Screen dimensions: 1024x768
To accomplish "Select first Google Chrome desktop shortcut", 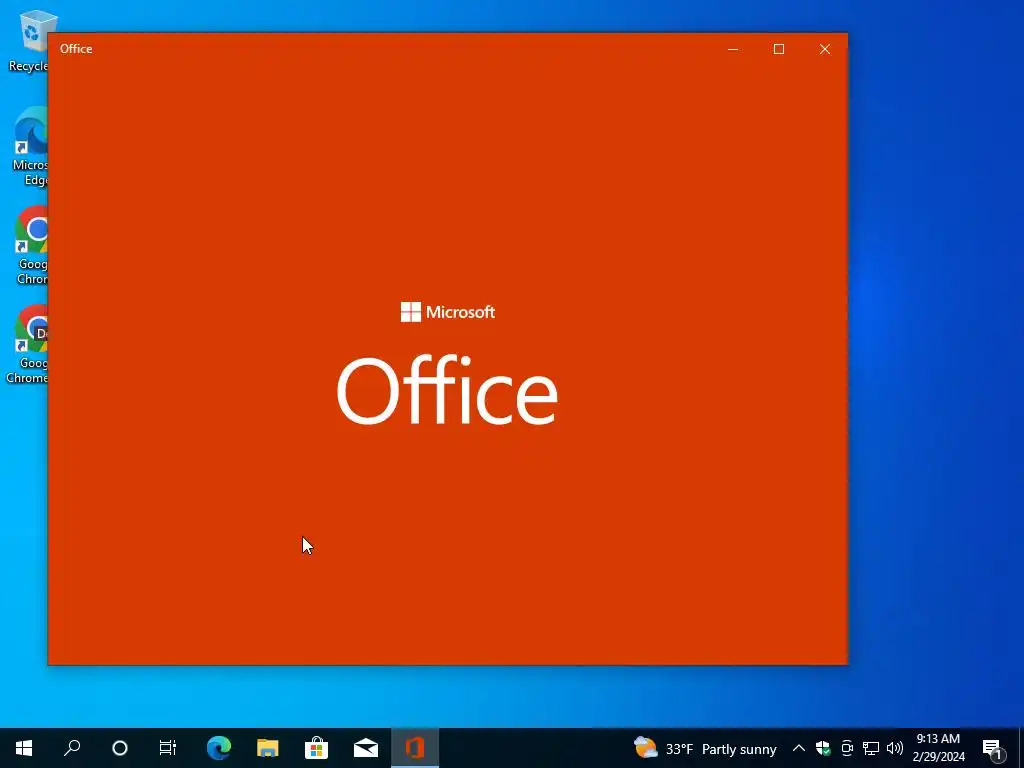I will pyautogui.click(x=31, y=246).
